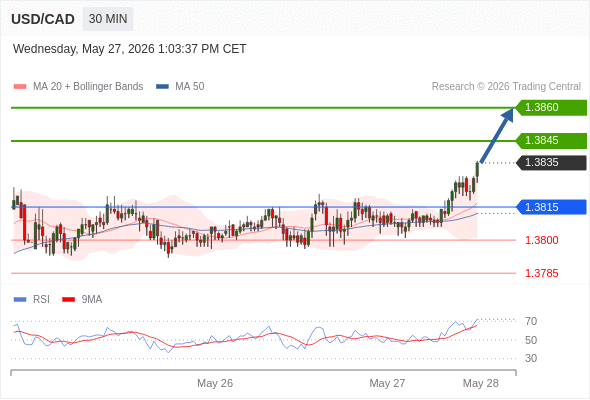This screenshot has width=590, height=400.
Task: Click the green 1.3845 resistance price tag
Action: [551, 141]
